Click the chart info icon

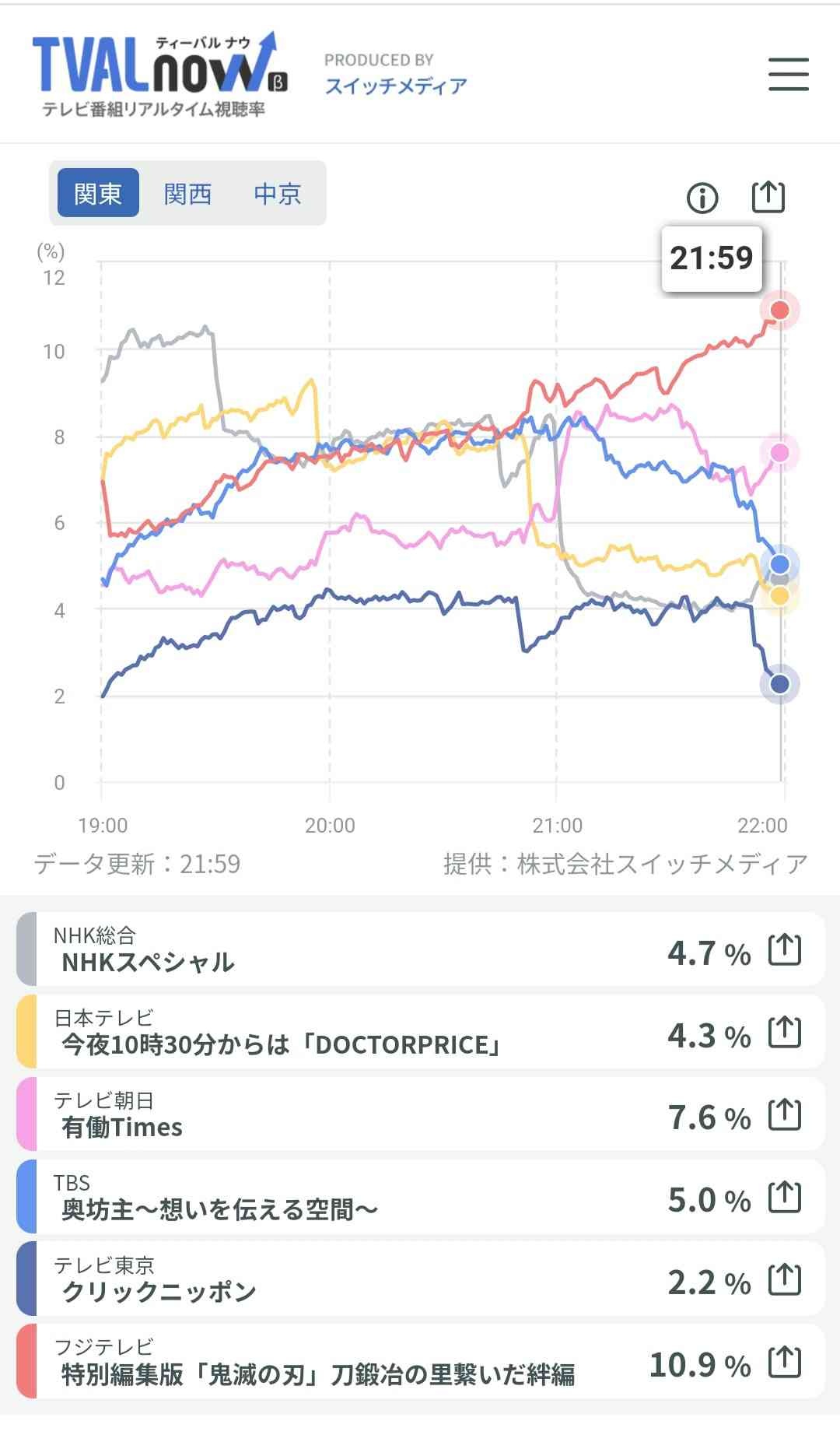[702, 198]
